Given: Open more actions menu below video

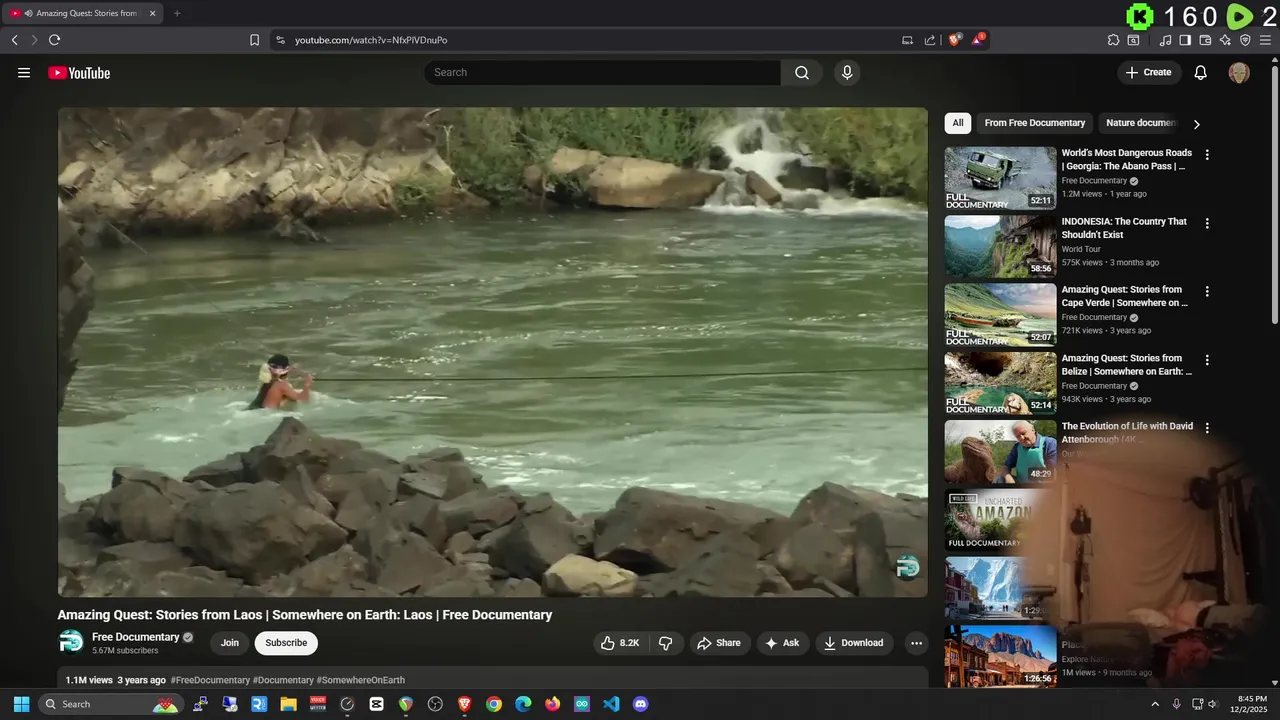Looking at the screenshot, I should click(x=915, y=643).
